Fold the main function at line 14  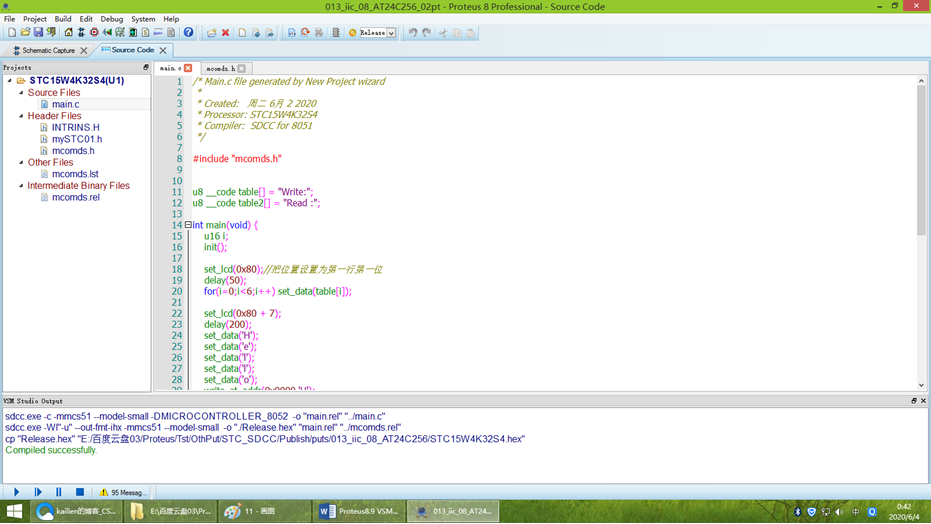(x=188, y=225)
